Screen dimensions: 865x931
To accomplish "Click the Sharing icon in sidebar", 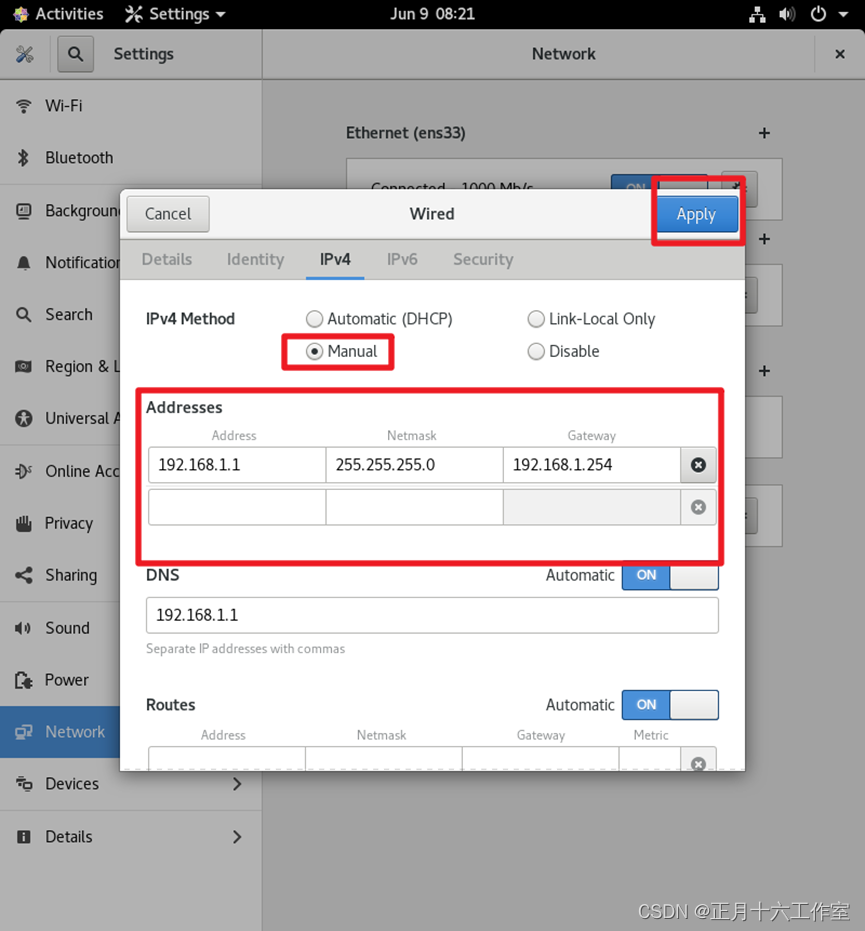I will [24, 575].
